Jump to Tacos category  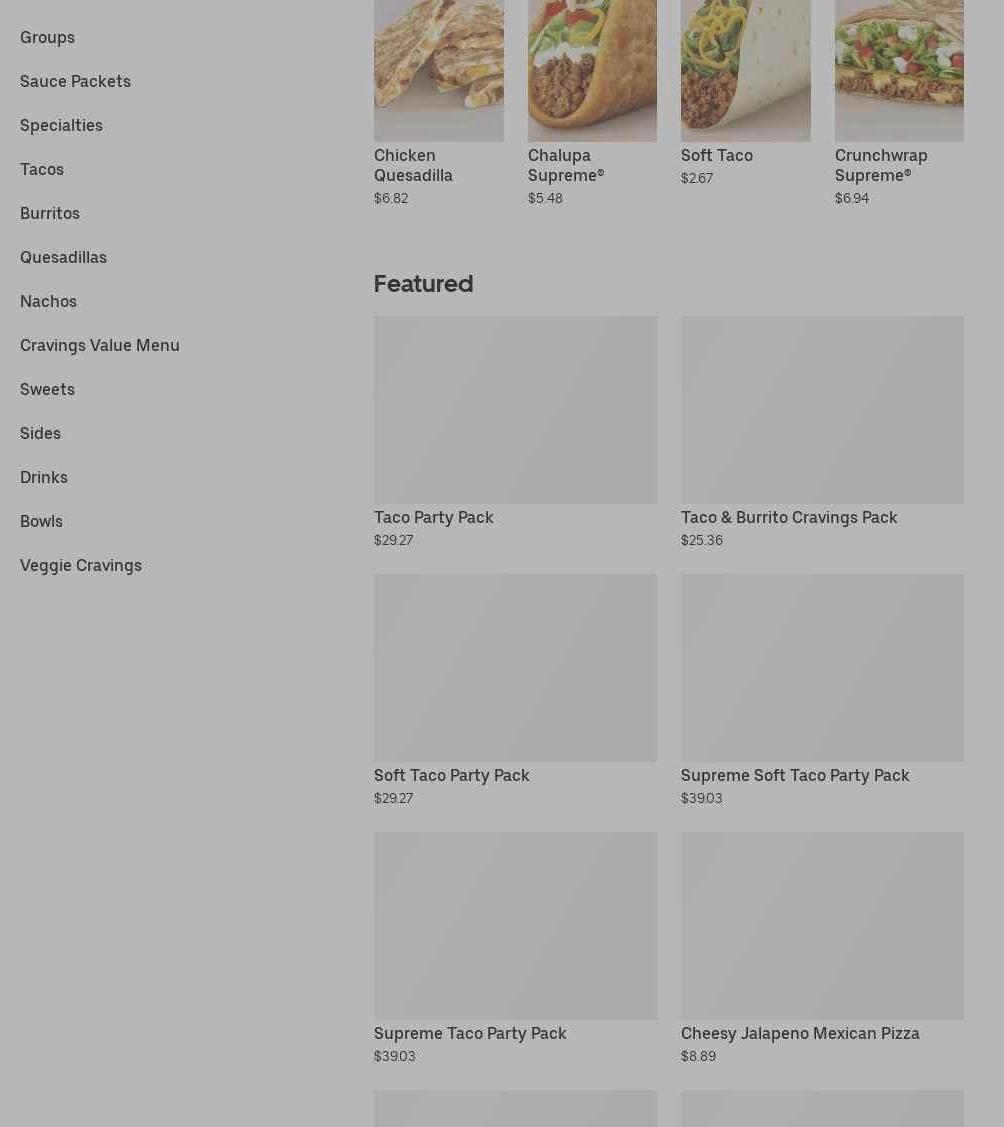click(42, 170)
